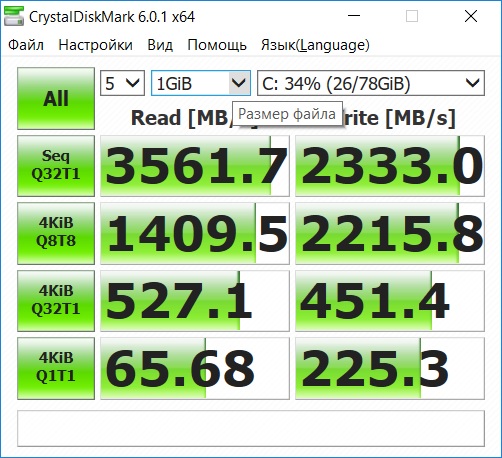
Task: Click the 4KiB Q8T8 write value 2215.8
Action: tap(390, 233)
